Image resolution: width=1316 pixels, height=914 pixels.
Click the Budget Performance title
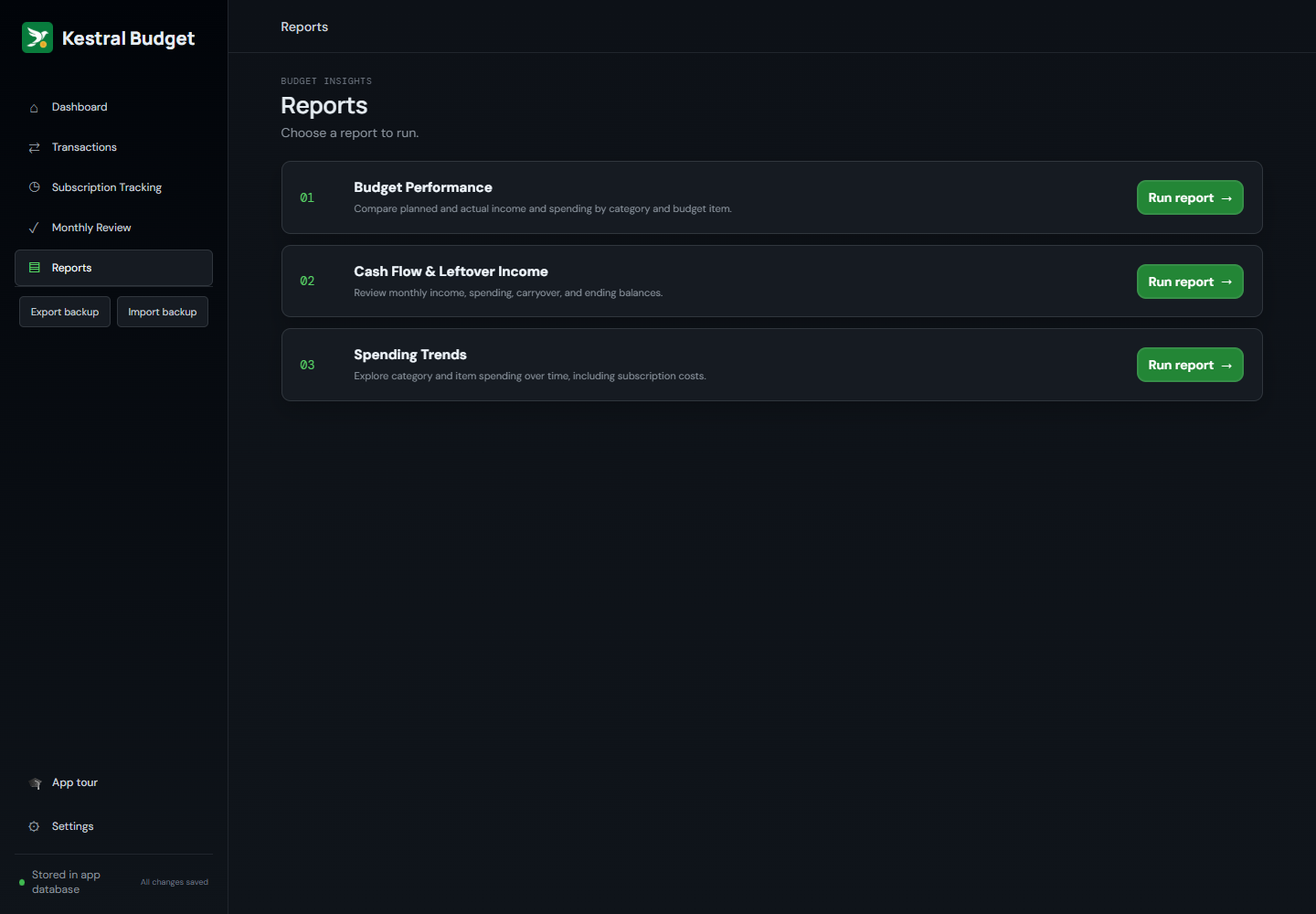(x=423, y=187)
